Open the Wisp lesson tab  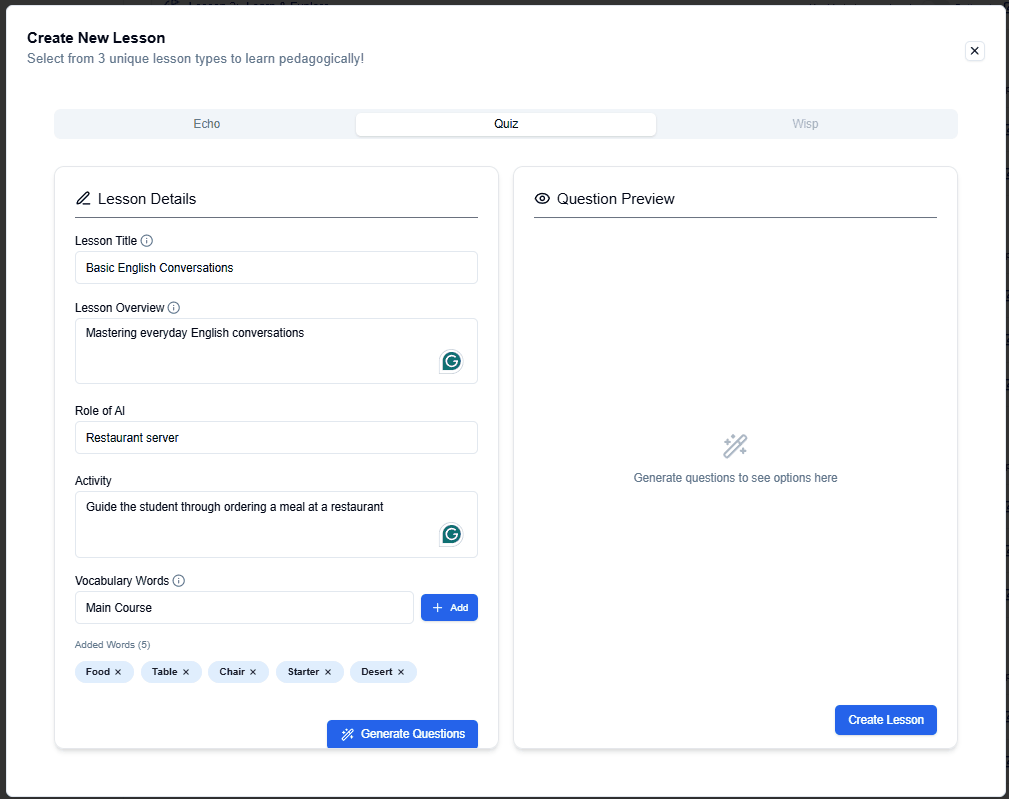[x=805, y=124]
